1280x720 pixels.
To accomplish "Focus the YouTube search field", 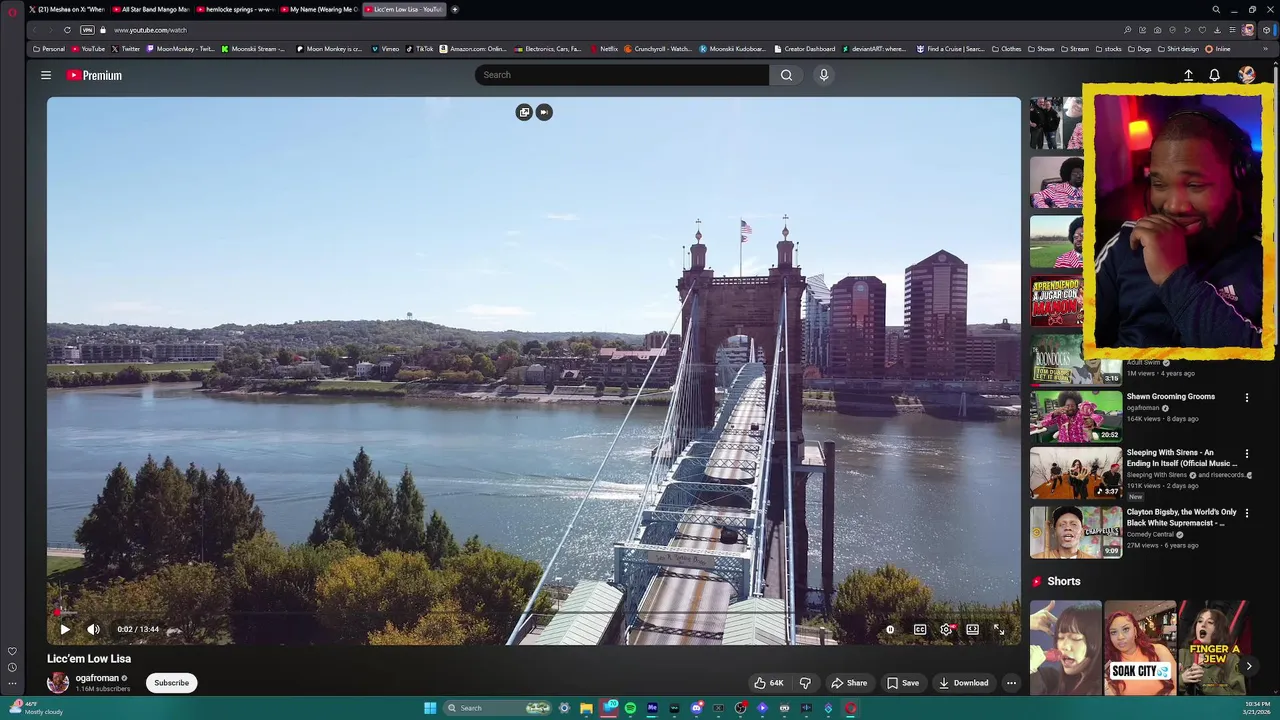I will pyautogui.click(x=622, y=75).
